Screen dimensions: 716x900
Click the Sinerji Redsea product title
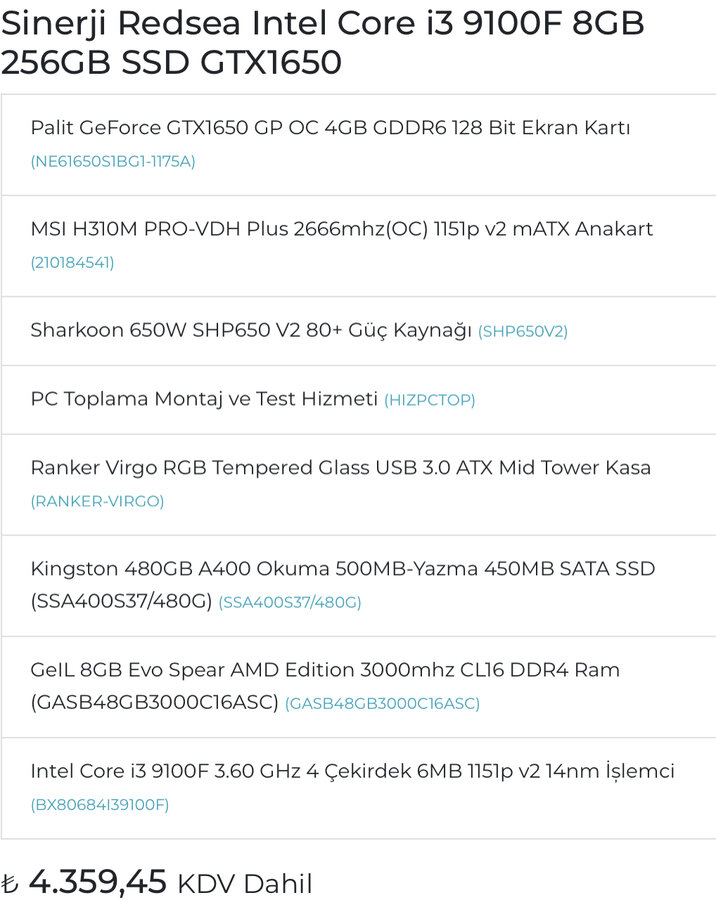[x=323, y=42]
